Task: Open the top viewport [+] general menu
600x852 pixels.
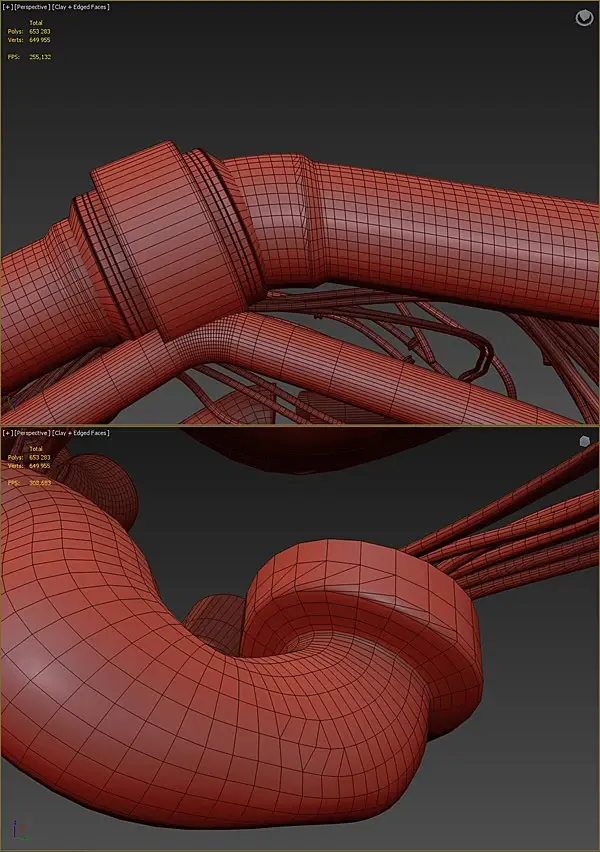Action: 7,7
